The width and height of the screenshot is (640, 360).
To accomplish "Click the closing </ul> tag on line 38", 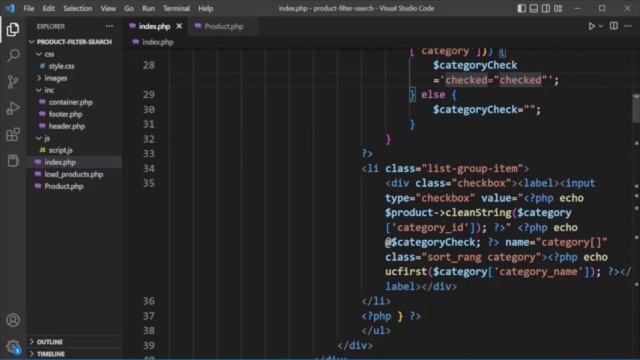I will click(376, 330).
